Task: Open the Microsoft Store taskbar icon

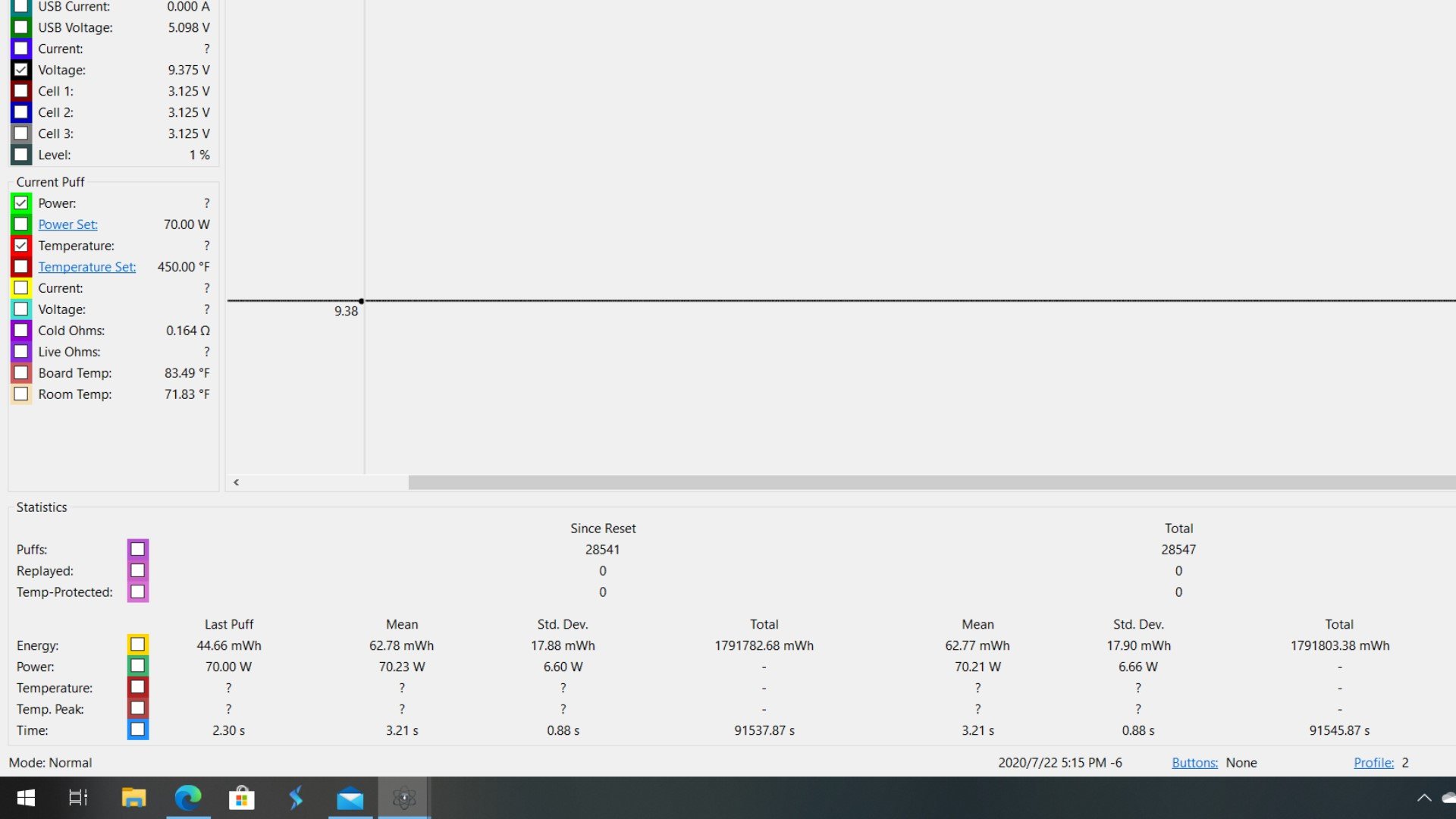Action: click(241, 798)
